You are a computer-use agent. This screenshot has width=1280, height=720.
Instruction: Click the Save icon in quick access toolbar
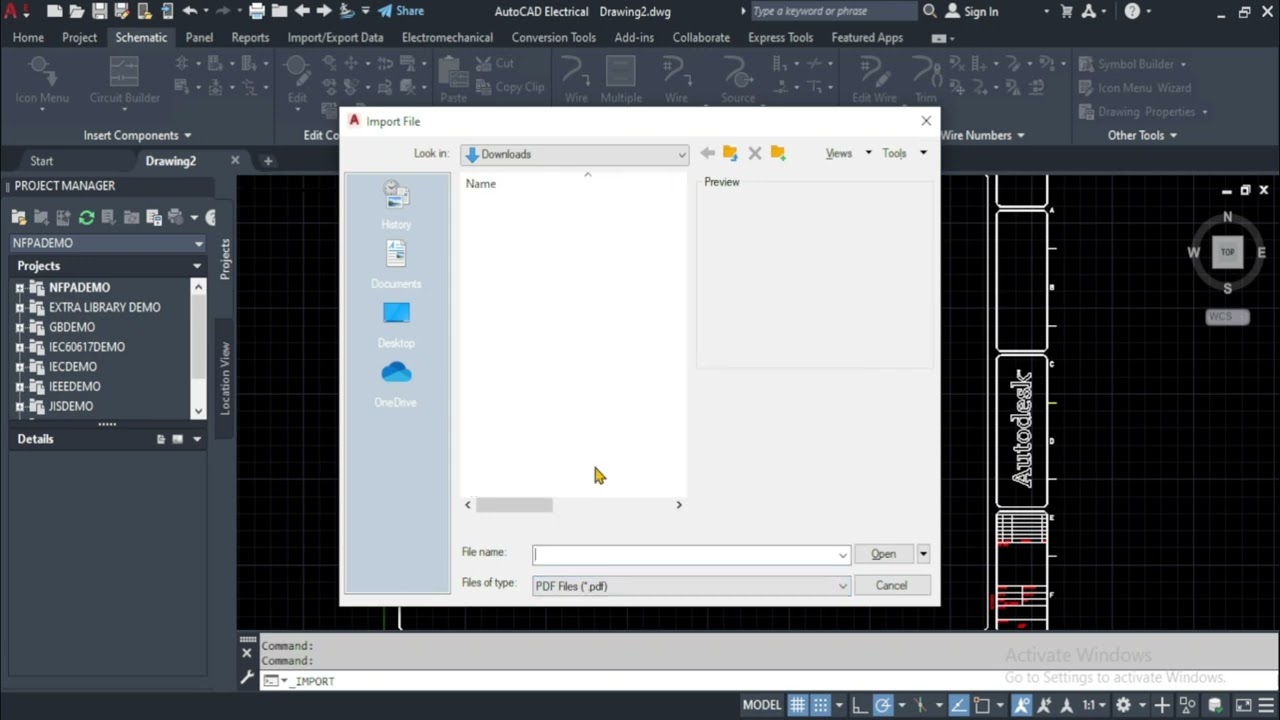[x=99, y=11]
